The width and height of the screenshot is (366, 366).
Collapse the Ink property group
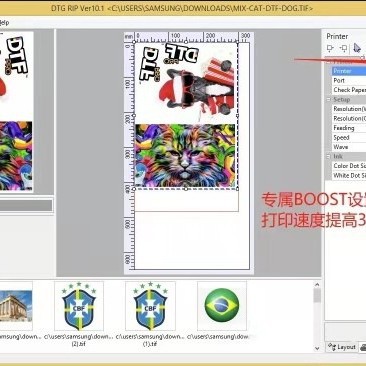click(328, 156)
